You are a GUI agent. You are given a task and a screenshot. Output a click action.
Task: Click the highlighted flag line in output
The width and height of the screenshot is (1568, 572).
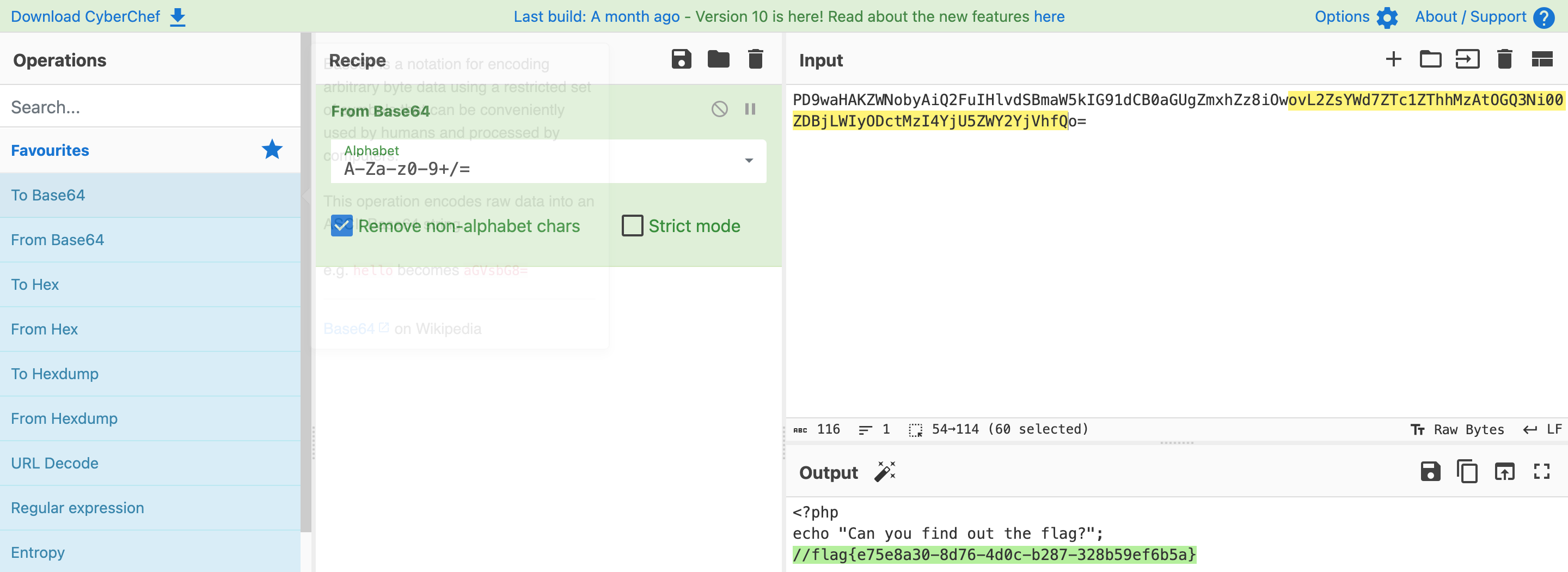pos(994,555)
